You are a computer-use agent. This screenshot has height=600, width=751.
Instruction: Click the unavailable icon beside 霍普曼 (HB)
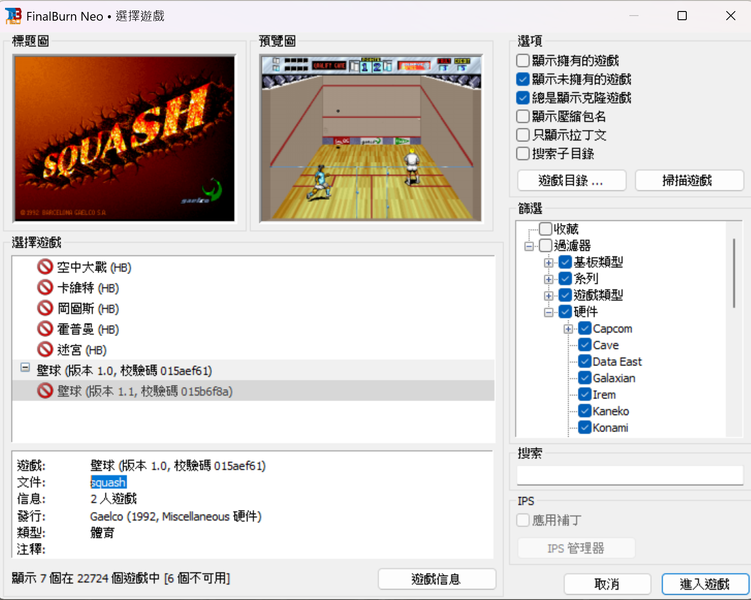coord(45,328)
